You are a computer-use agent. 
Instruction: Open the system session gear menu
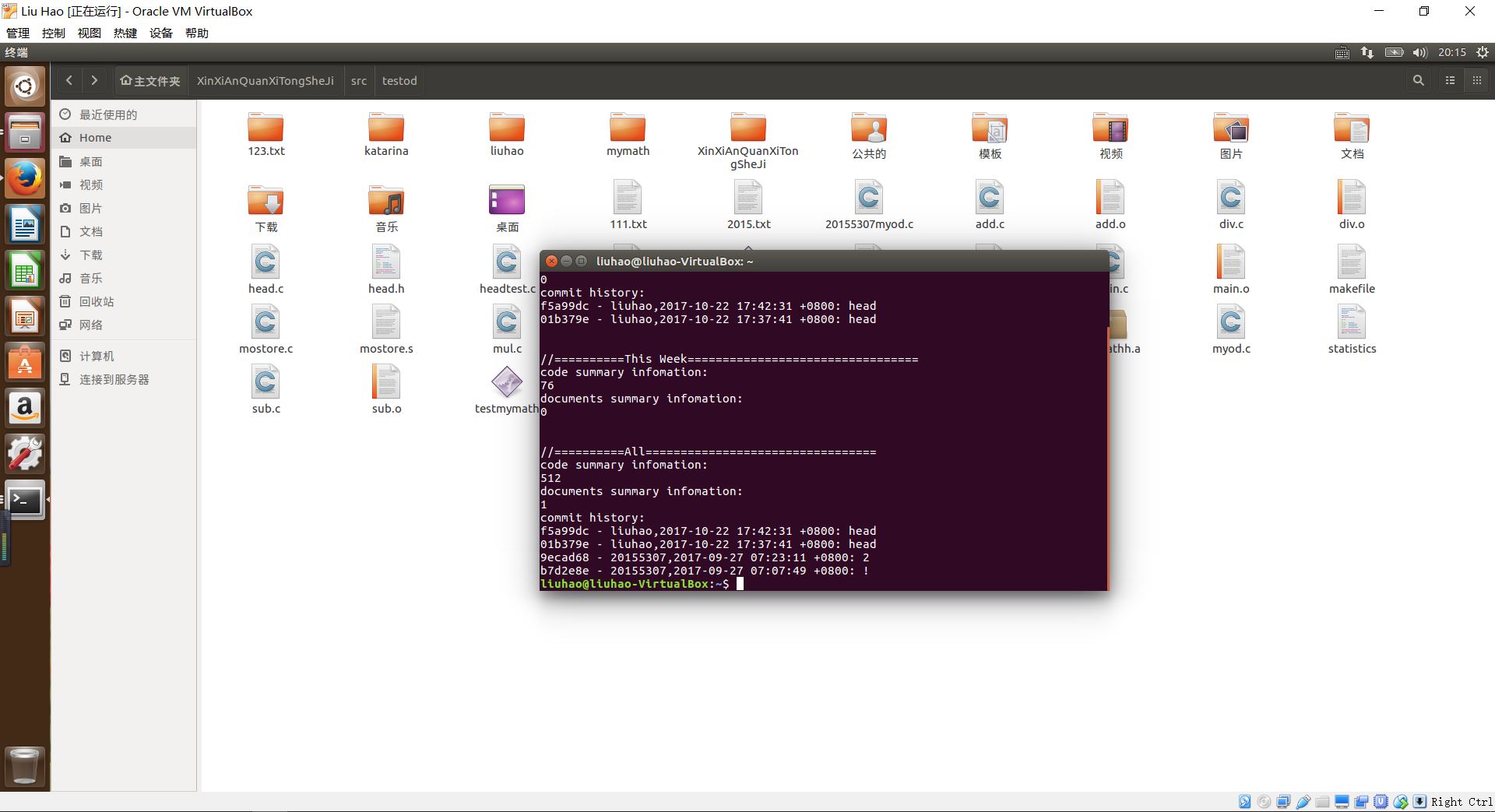1483,52
